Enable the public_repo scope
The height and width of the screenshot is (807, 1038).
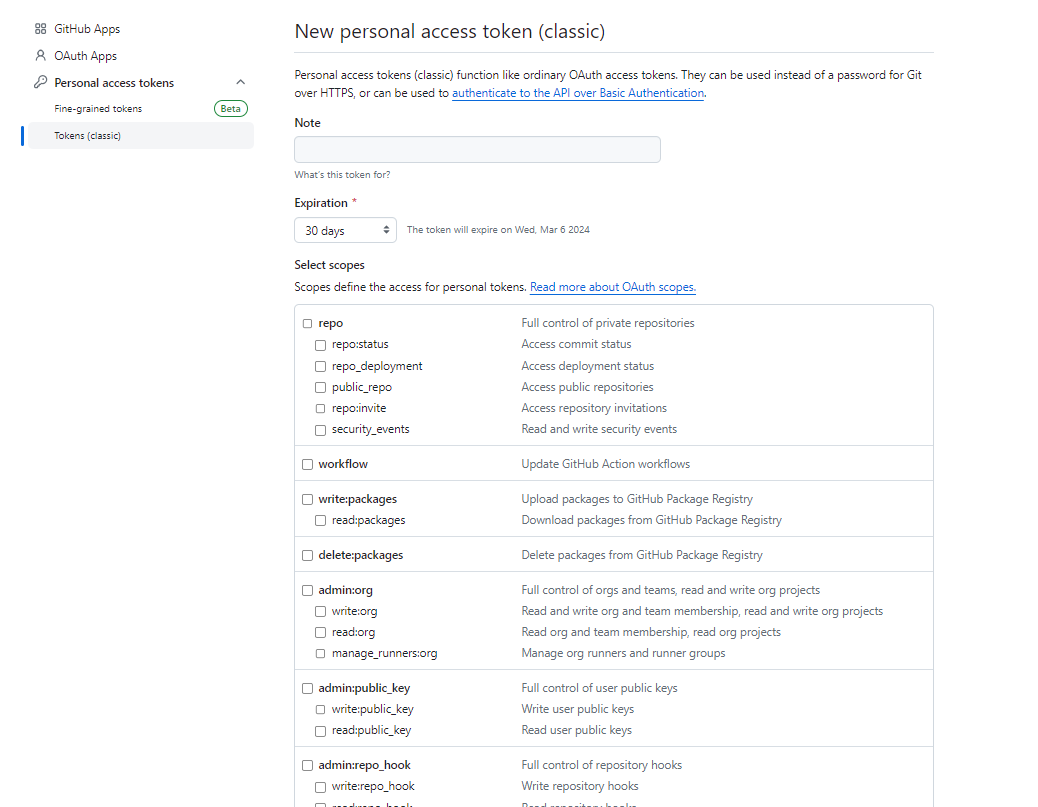[321, 387]
